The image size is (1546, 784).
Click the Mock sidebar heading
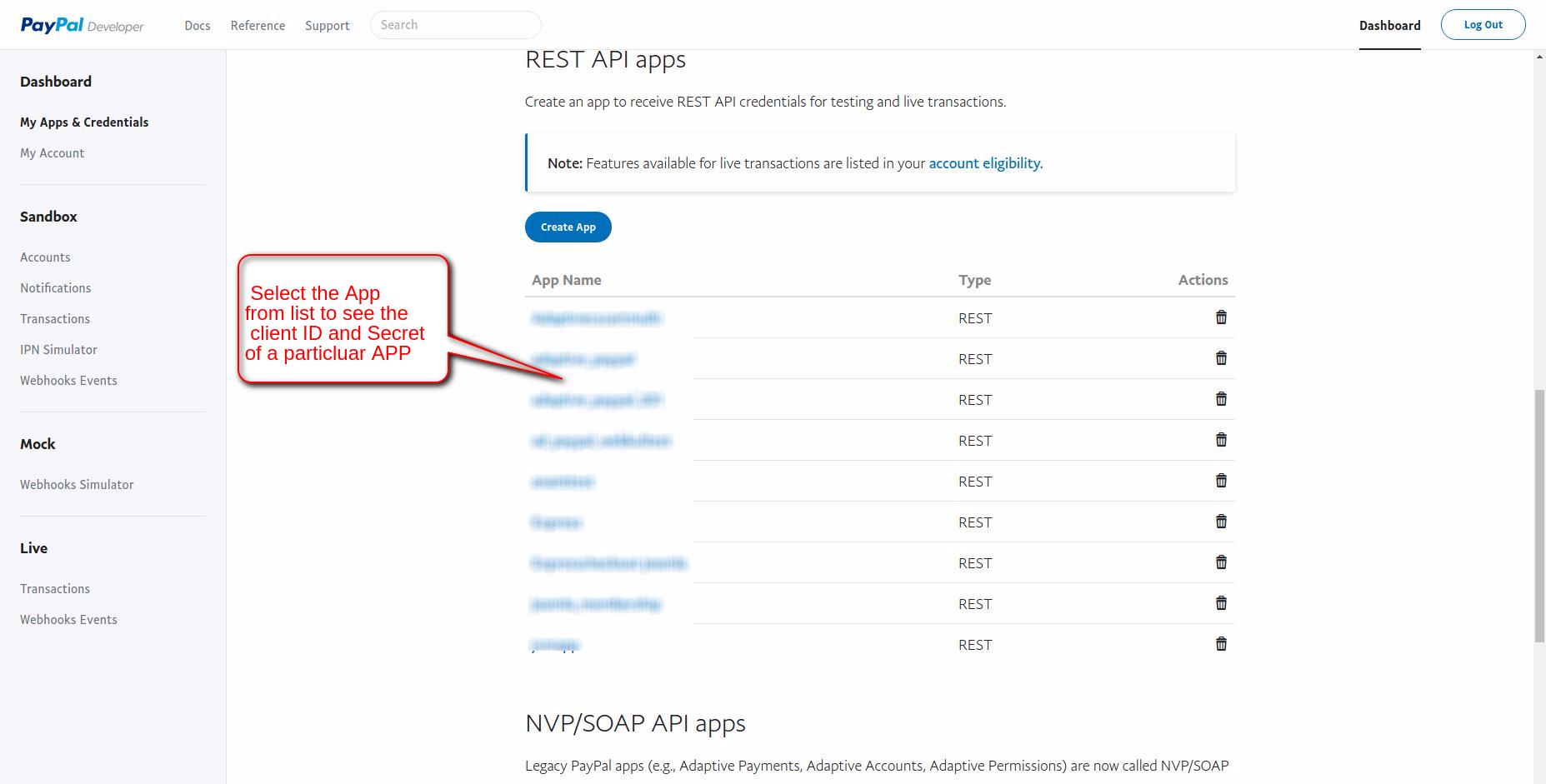pyautogui.click(x=38, y=444)
